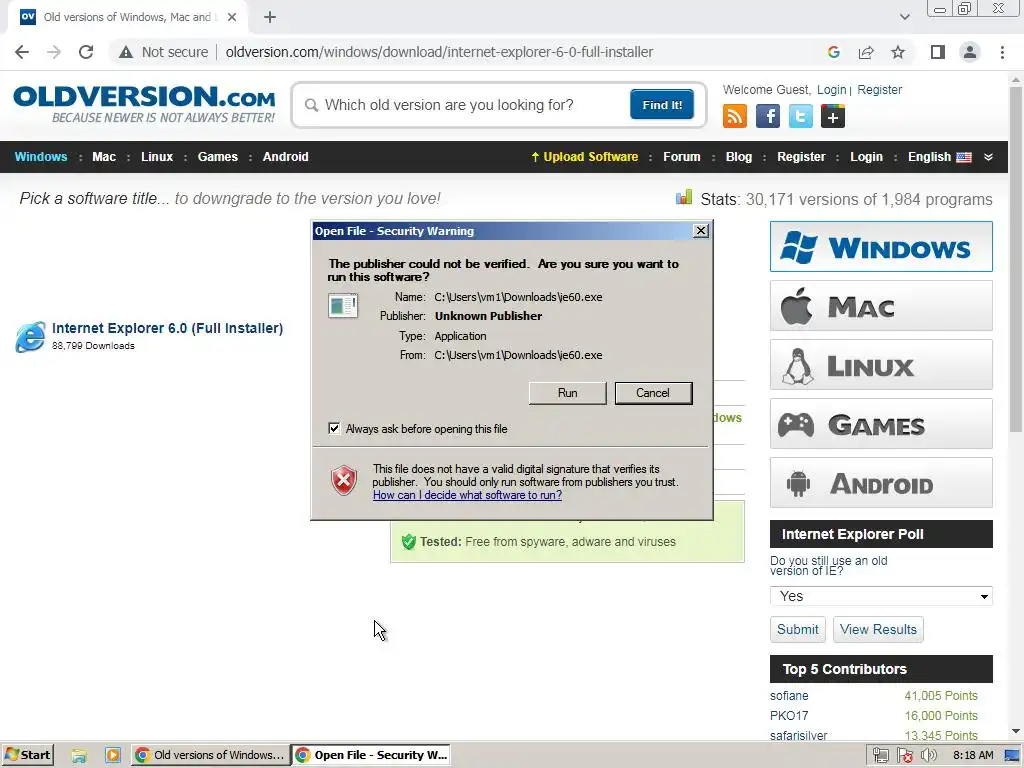Click the Android category banner
The image size is (1024, 768).
pyautogui.click(x=881, y=483)
